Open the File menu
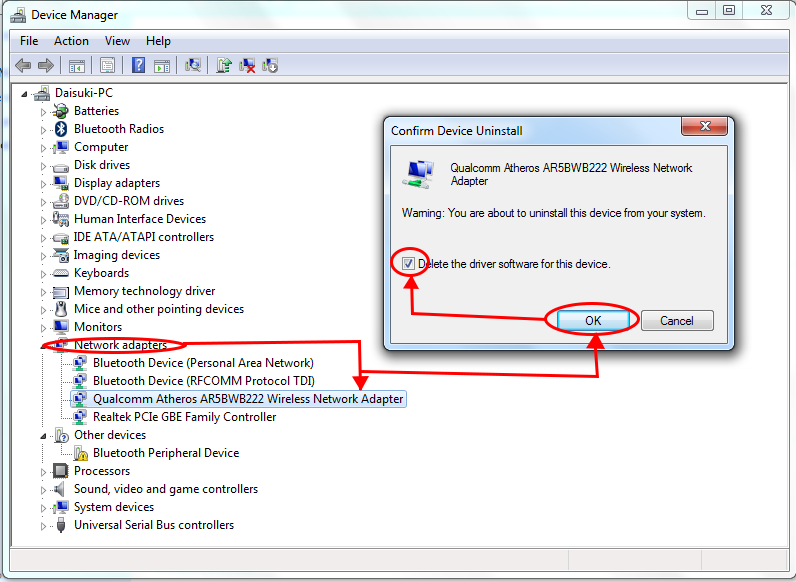This screenshot has height=582, width=796. click(29, 41)
